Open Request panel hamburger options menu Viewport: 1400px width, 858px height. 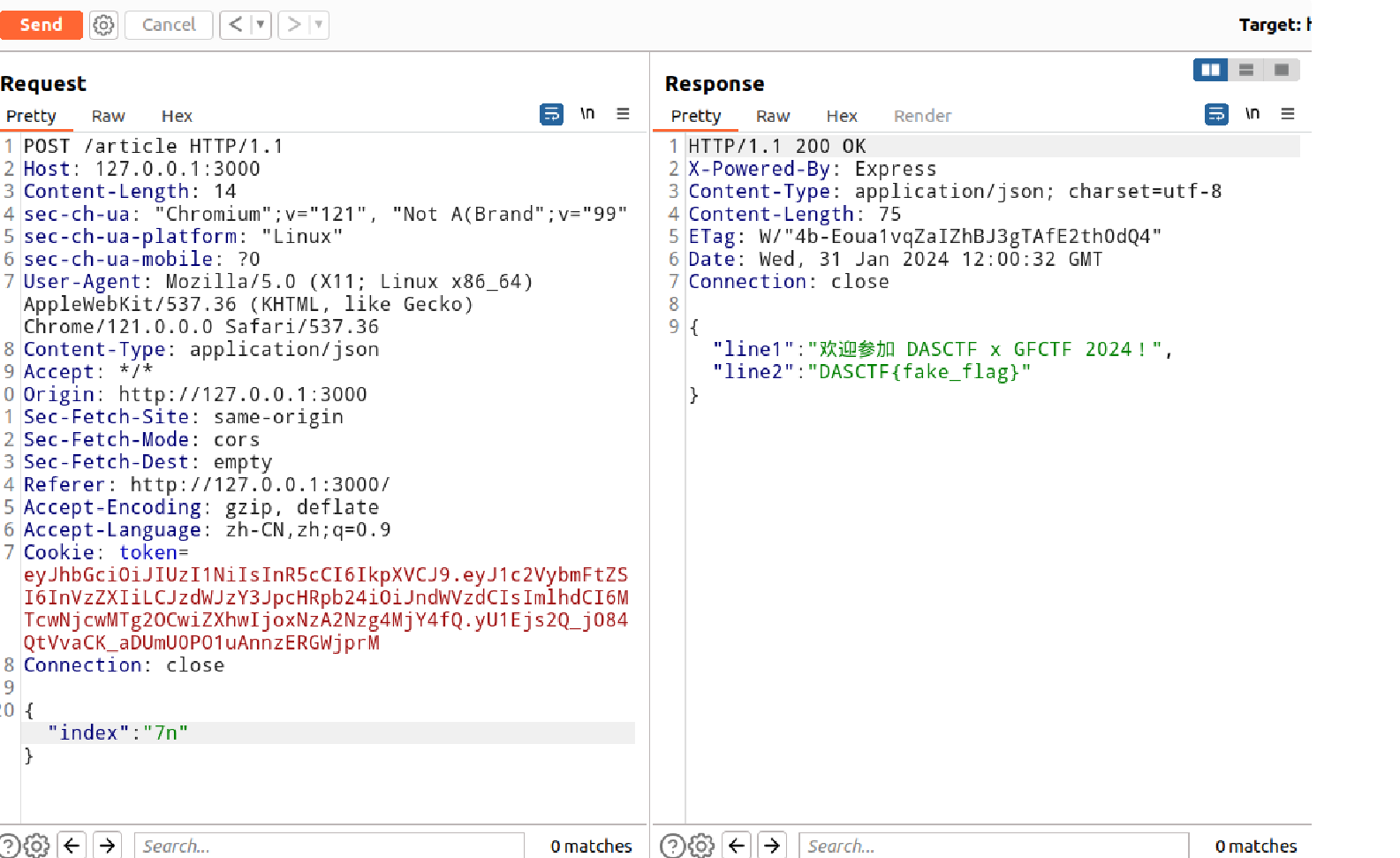tap(623, 114)
